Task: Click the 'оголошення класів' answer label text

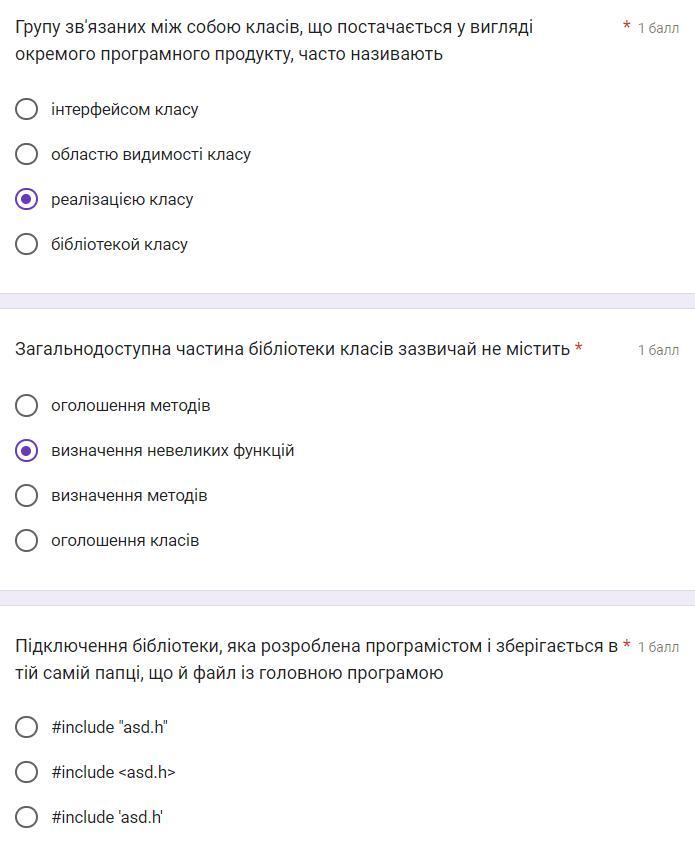Action: coord(125,541)
